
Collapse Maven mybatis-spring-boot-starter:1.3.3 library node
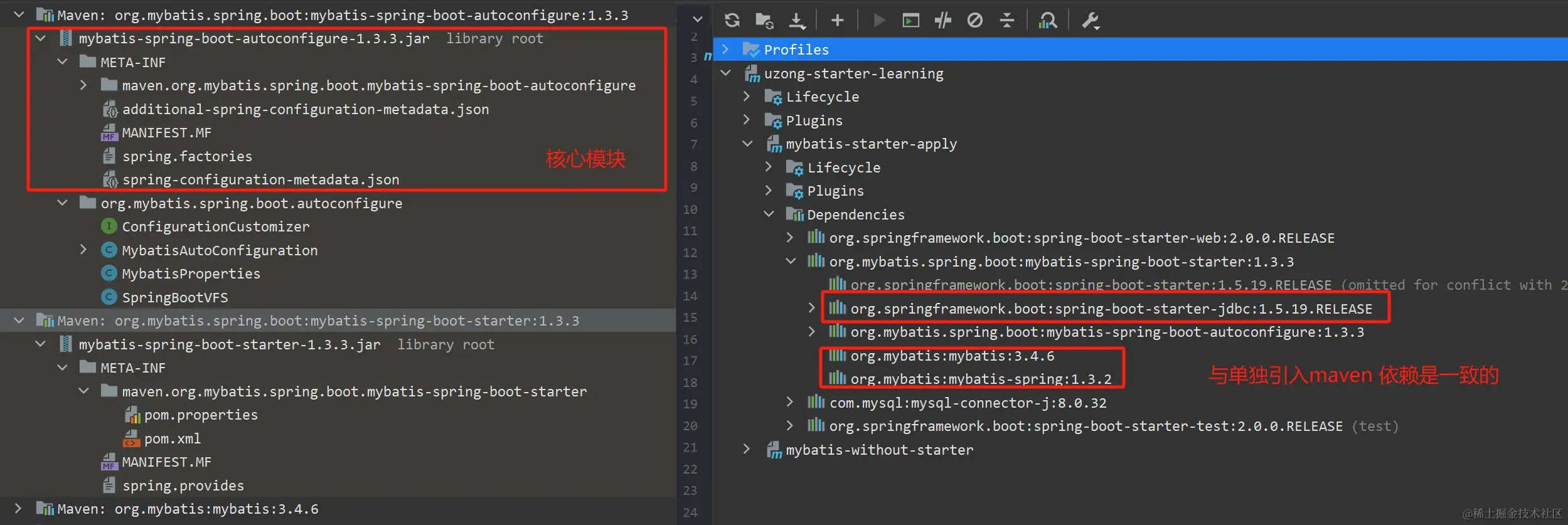(19, 321)
